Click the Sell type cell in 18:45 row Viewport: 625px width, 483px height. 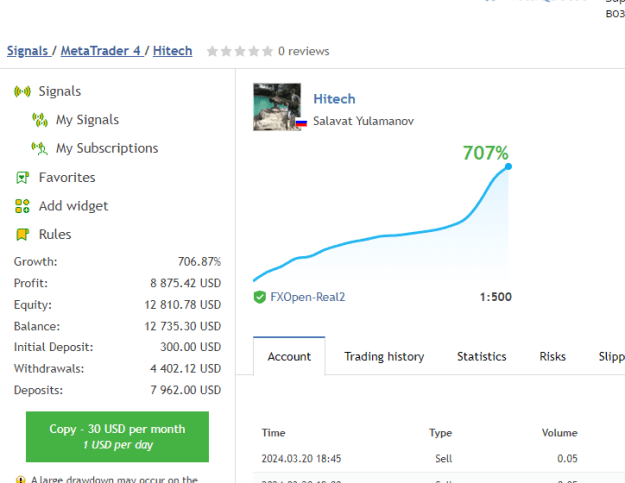click(444, 459)
